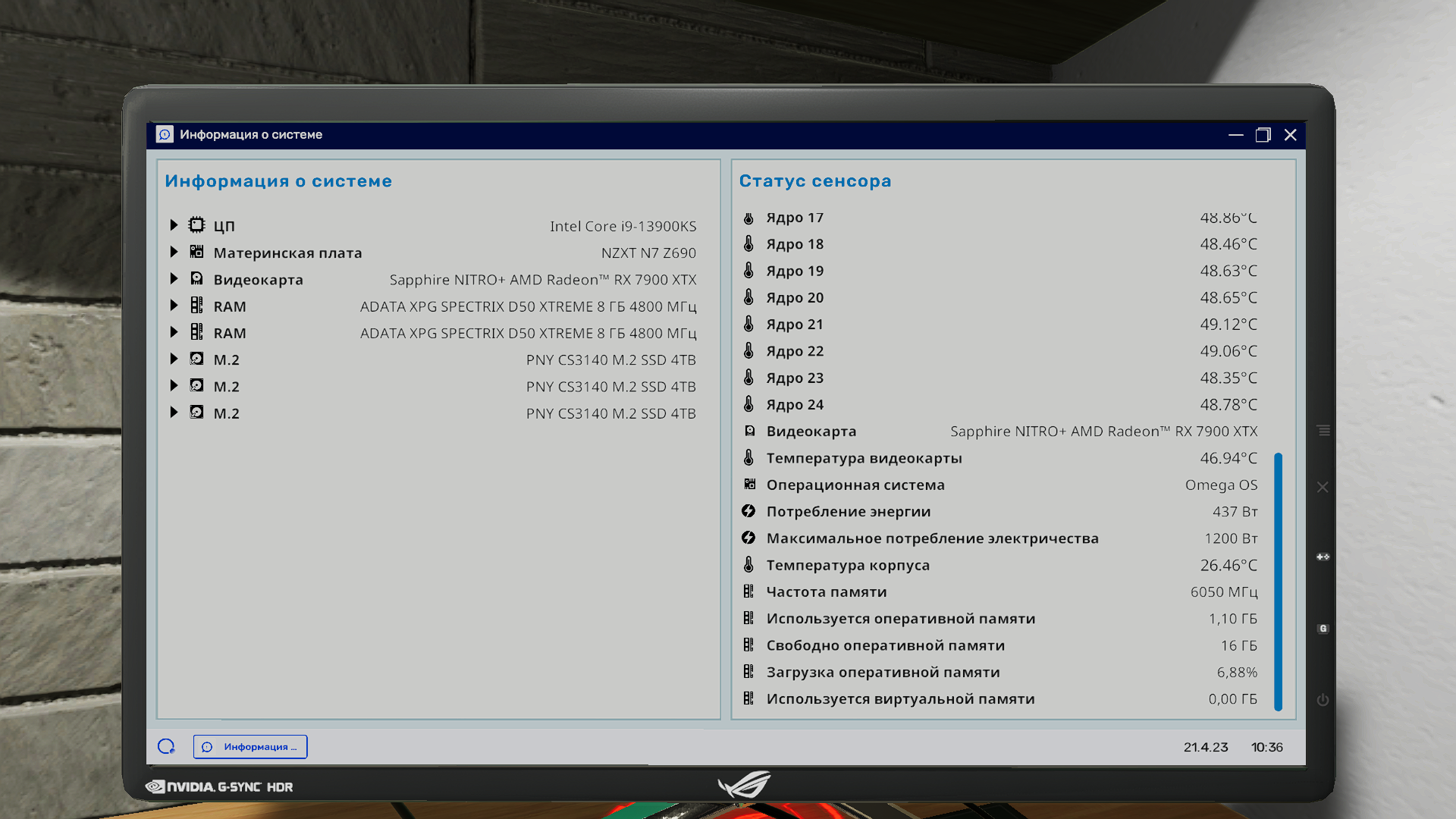Expand the first RAM row

pyautogui.click(x=174, y=306)
